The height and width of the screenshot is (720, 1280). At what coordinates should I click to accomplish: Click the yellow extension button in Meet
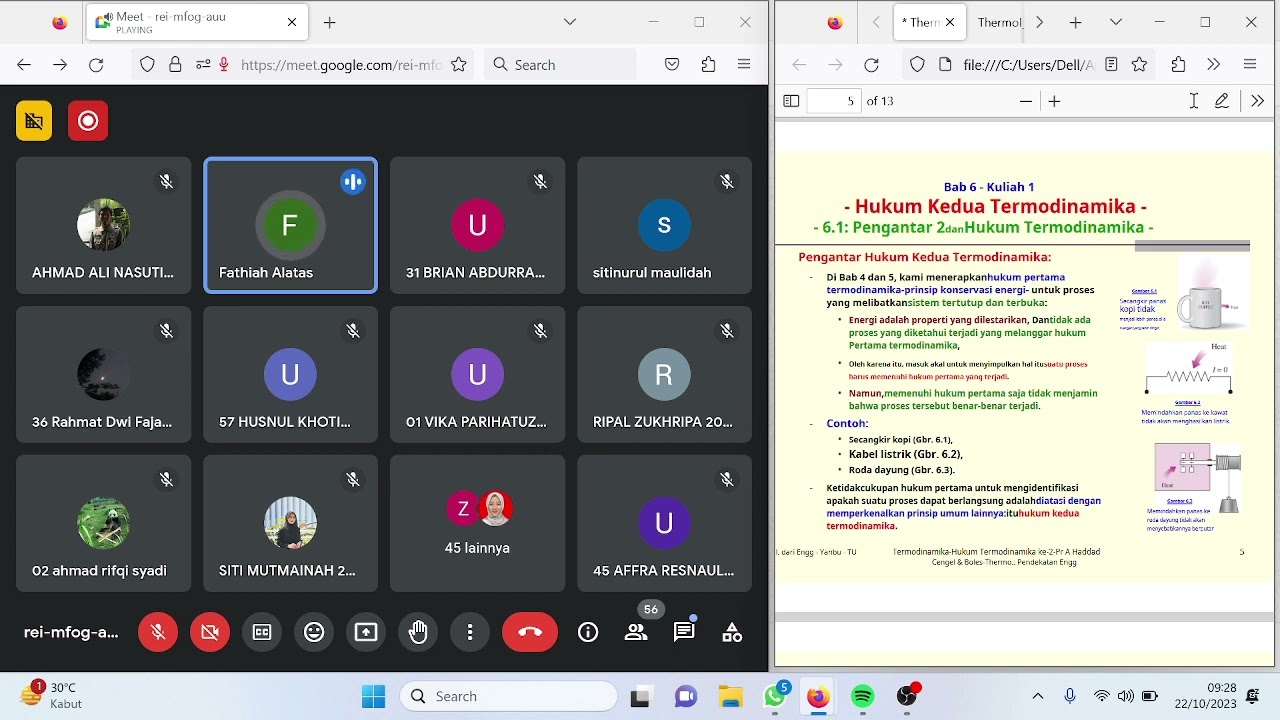tap(34, 121)
